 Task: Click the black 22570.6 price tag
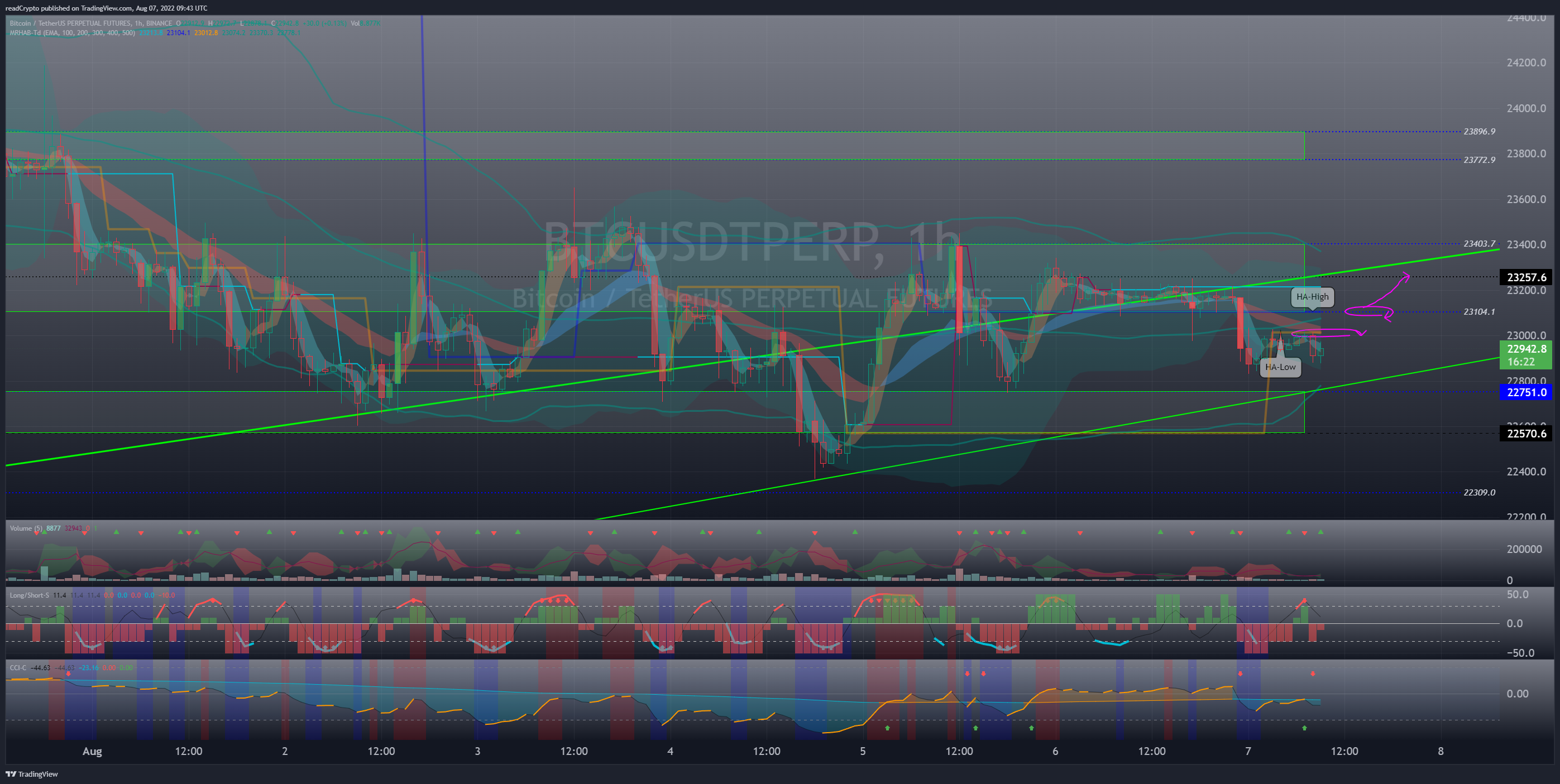coord(1525,434)
